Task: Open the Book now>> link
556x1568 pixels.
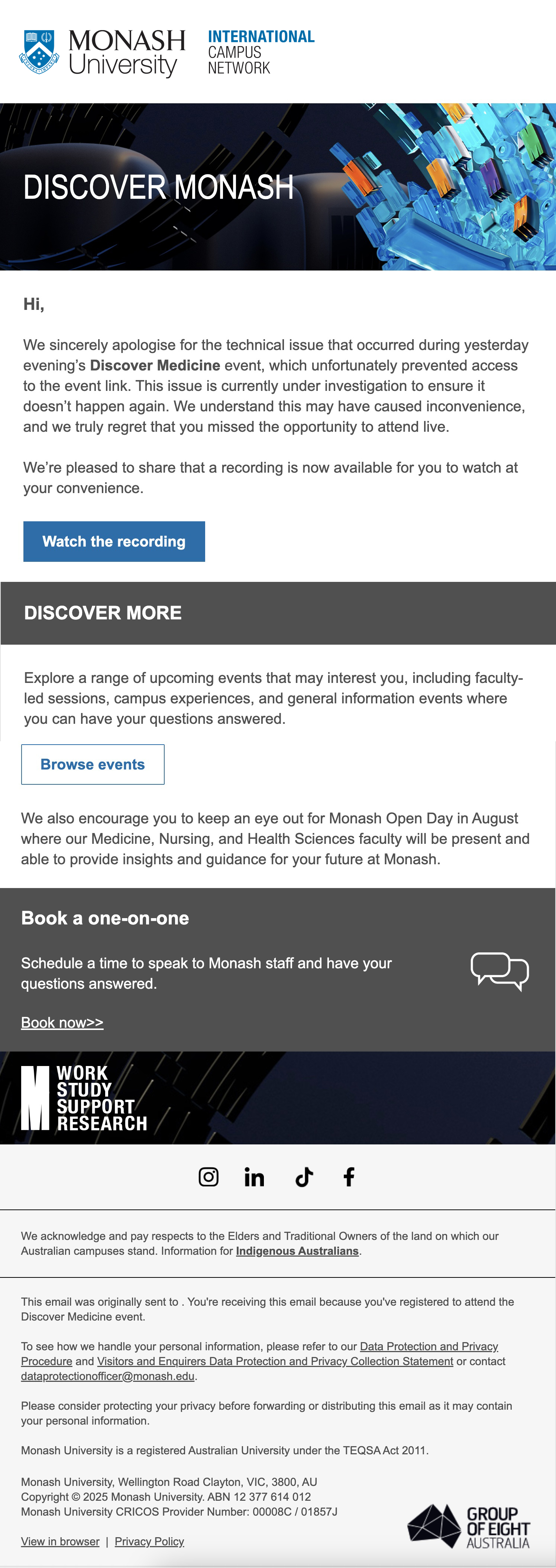Action: [x=62, y=1023]
